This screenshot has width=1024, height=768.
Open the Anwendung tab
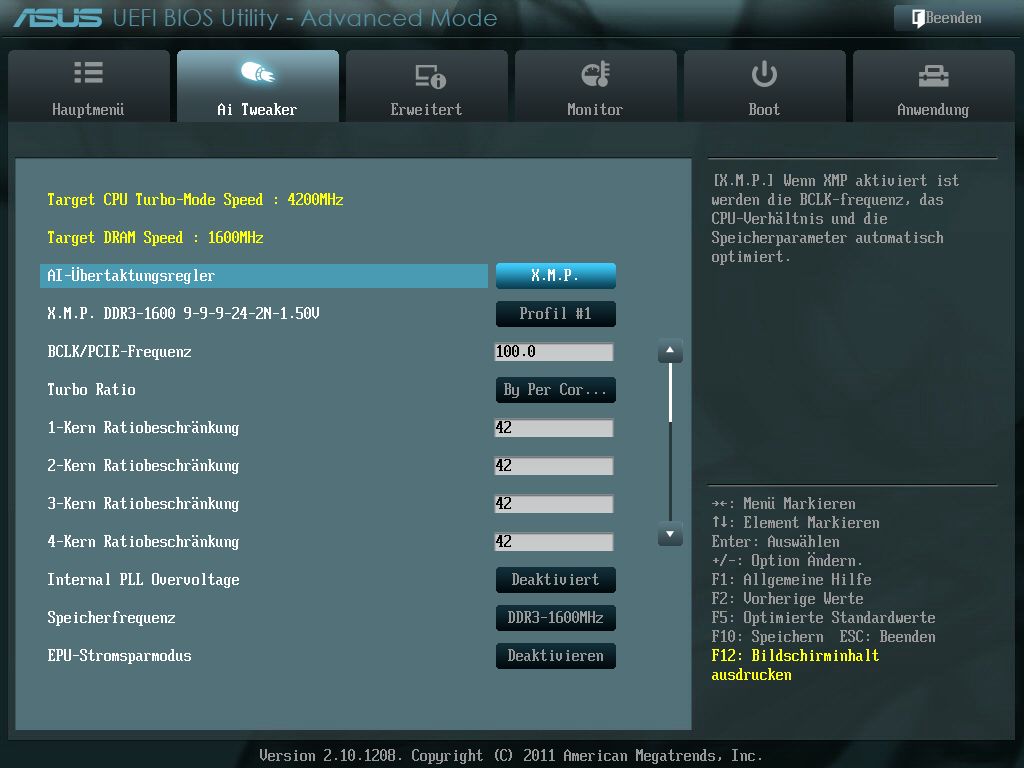click(934, 86)
